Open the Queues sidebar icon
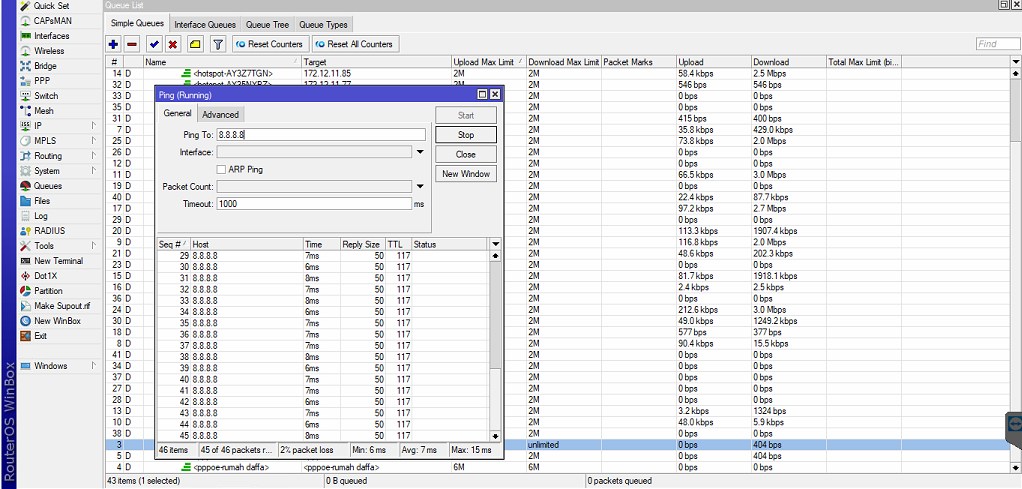This screenshot has height=489, width=1022. point(25,186)
